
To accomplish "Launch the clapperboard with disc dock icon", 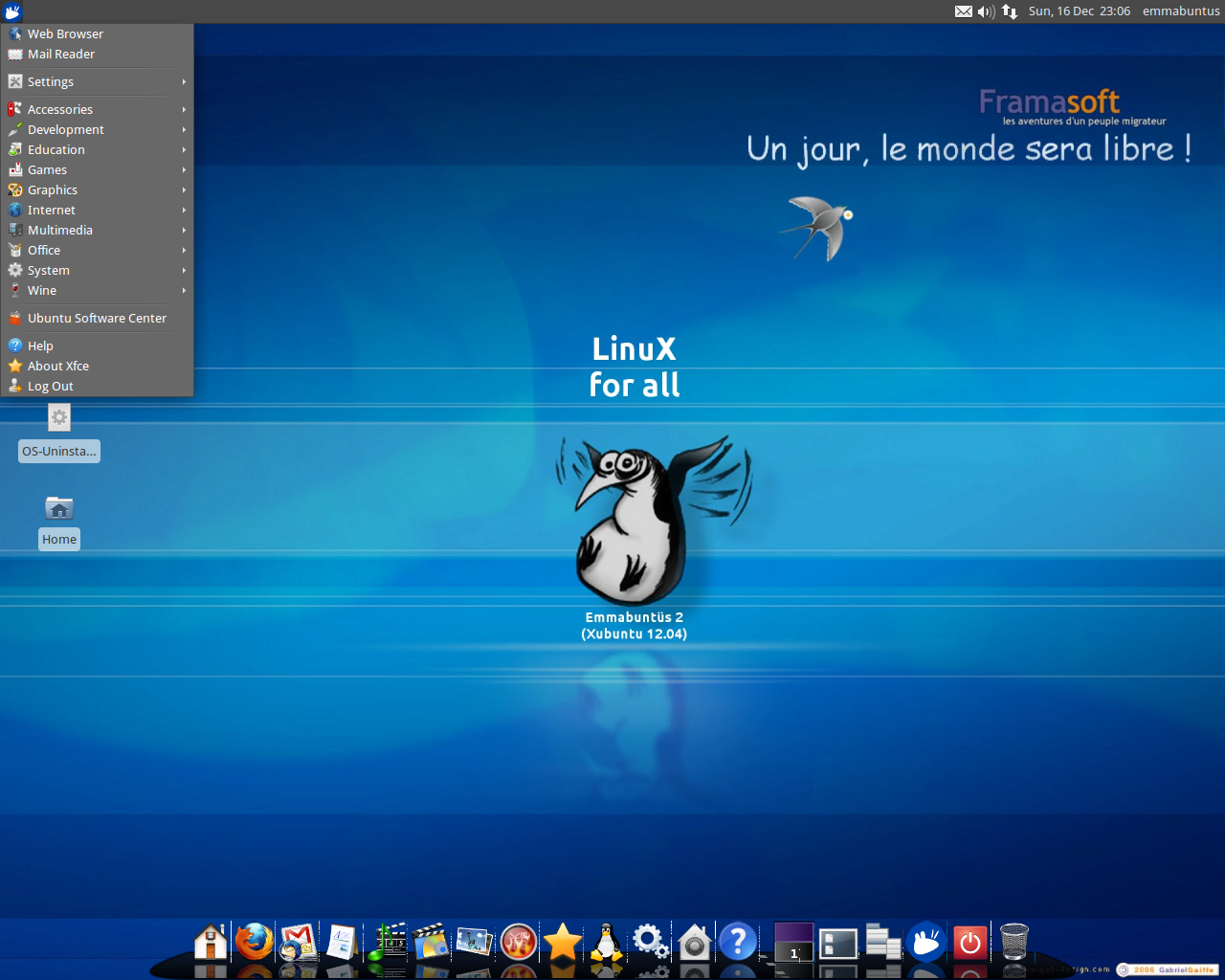I will 431,942.
